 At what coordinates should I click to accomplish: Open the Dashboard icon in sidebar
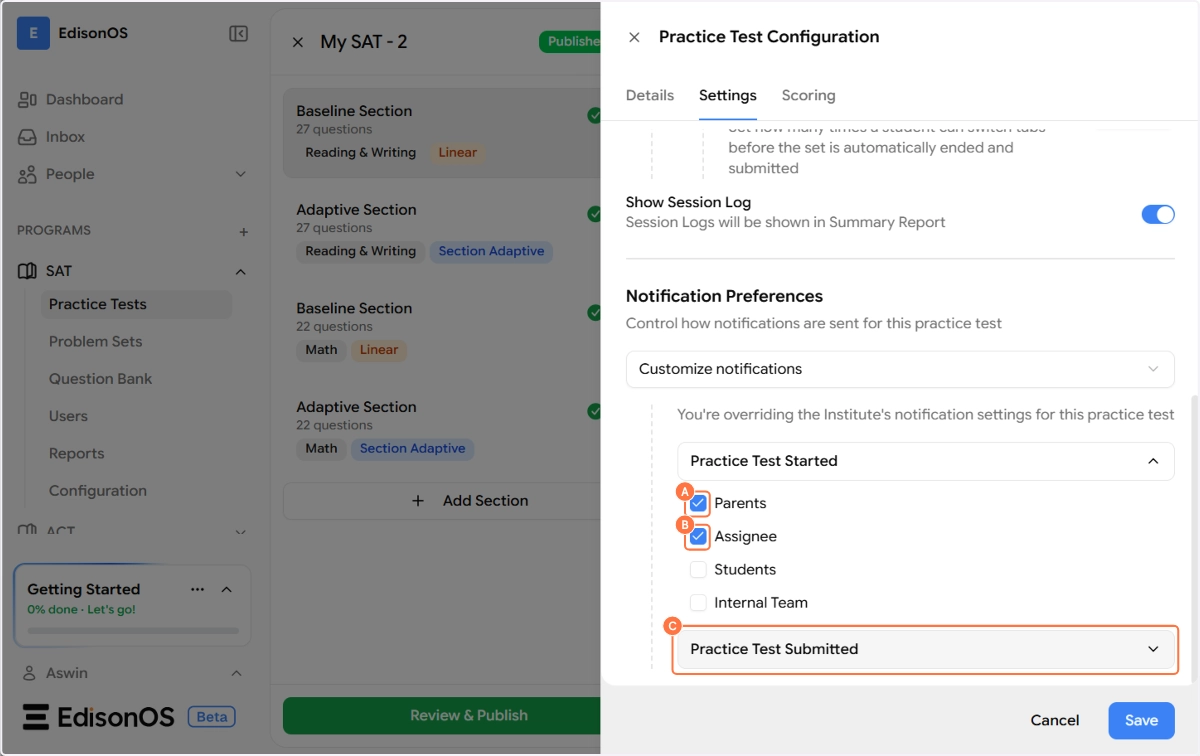pyautogui.click(x=28, y=100)
